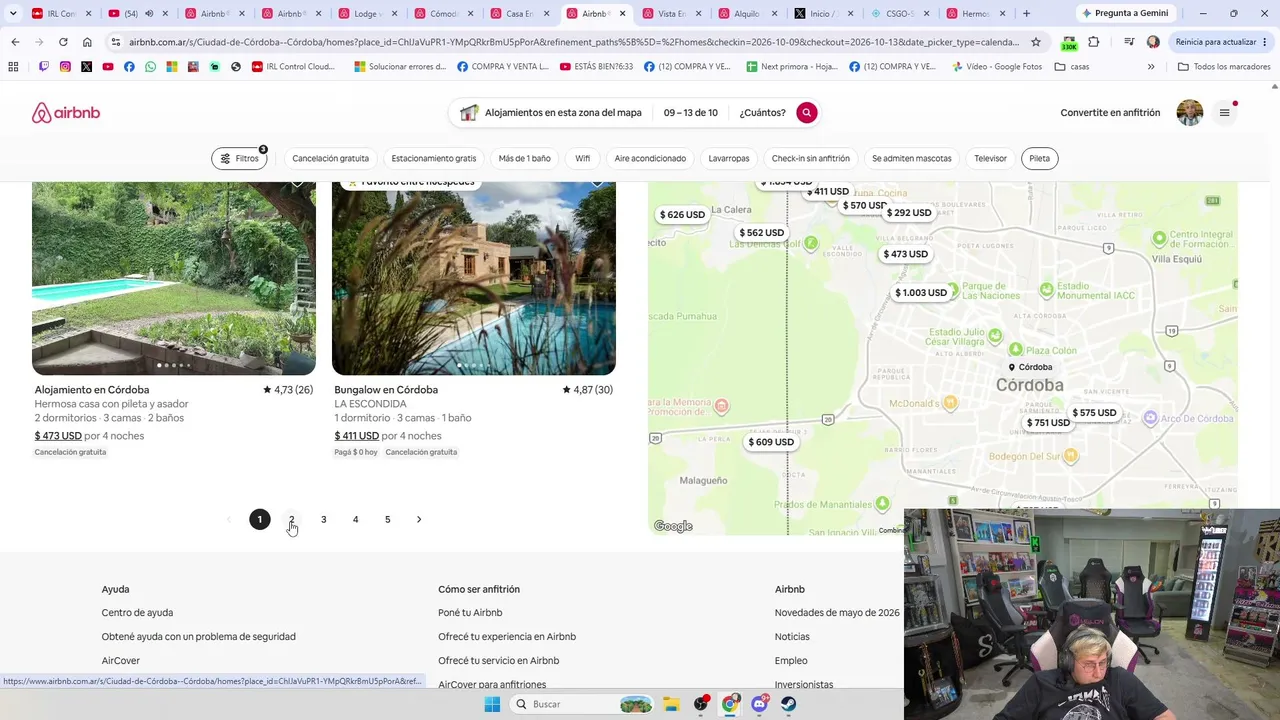
Task: Open Ofrecé tu experiencia en Airbnb link
Action: [x=507, y=637]
